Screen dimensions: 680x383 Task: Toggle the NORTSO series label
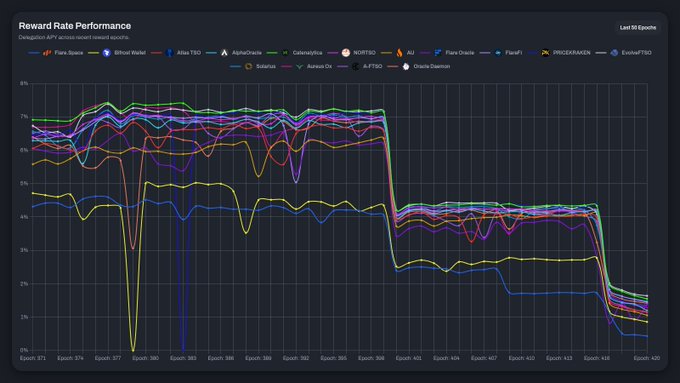click(x=364, y=52)
